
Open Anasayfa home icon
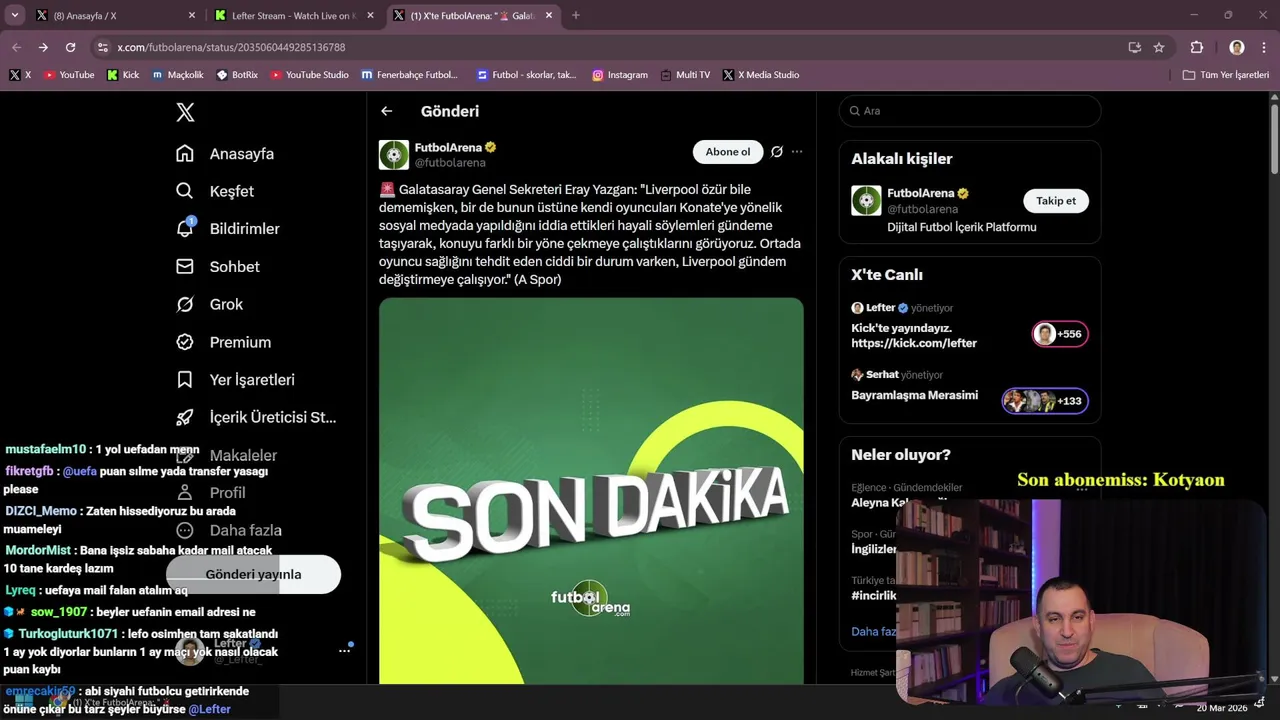coord(185,153)
